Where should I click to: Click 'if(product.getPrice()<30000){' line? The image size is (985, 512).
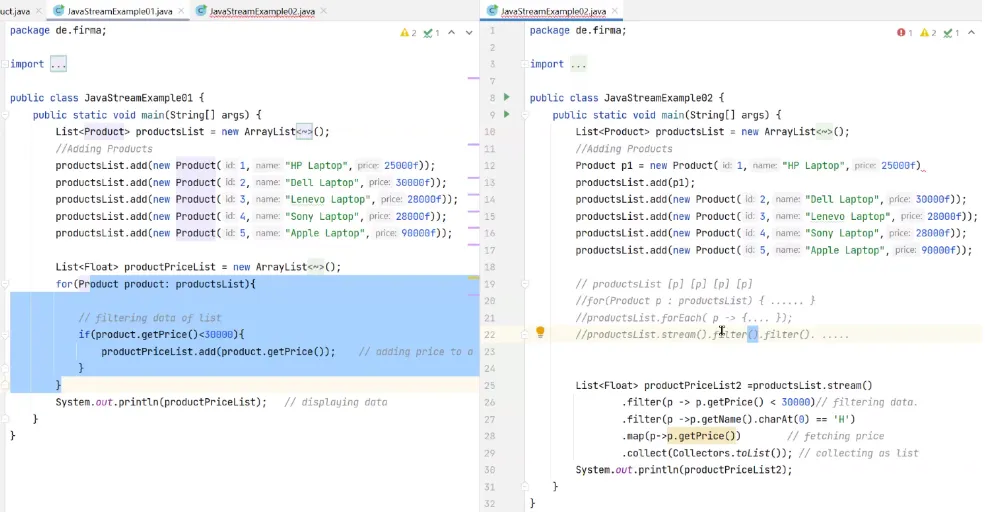[161, 335]
